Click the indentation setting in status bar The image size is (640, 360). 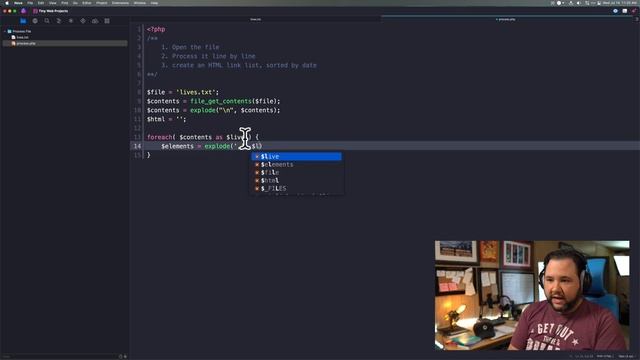[x=626, y=356]
